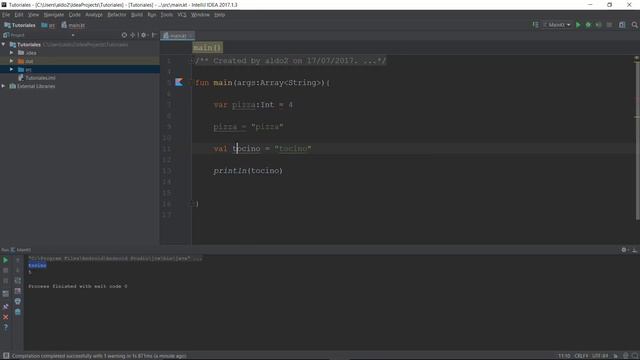Close Run tab with red X icon
The width and height of the screenshot is (640, 360).
(5, 317)
